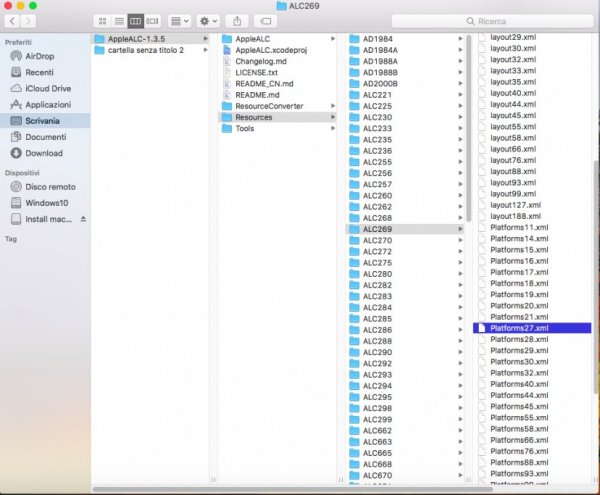Switch to icon view
Viewport: 600px width, 495px height.
point(102,21)
